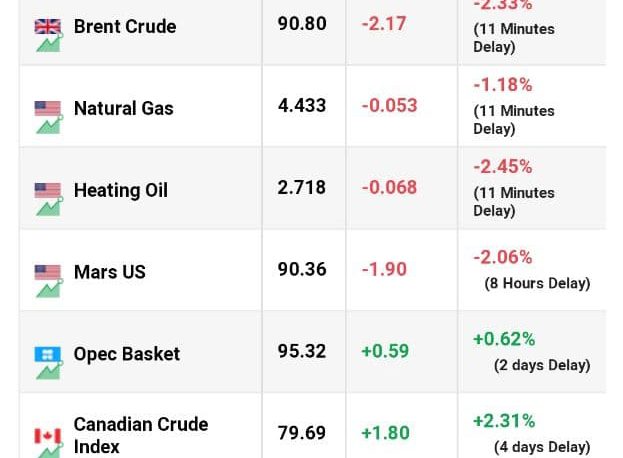
Task: Click the Heating Oil percent change -2.45%
Action: pyautogui.click(x=503, y=167)
